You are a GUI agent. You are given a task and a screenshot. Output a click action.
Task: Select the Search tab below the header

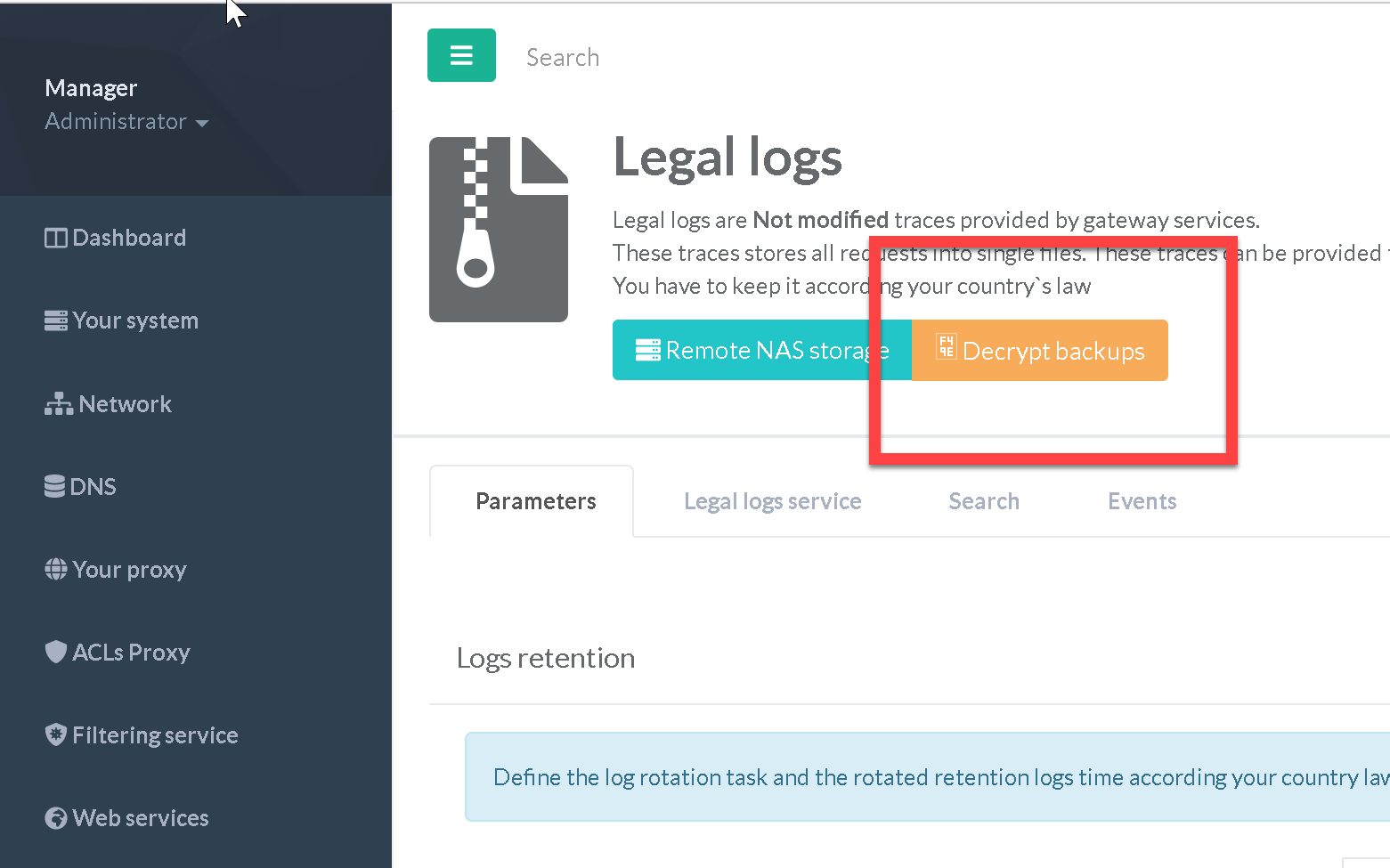coord(983,502)
